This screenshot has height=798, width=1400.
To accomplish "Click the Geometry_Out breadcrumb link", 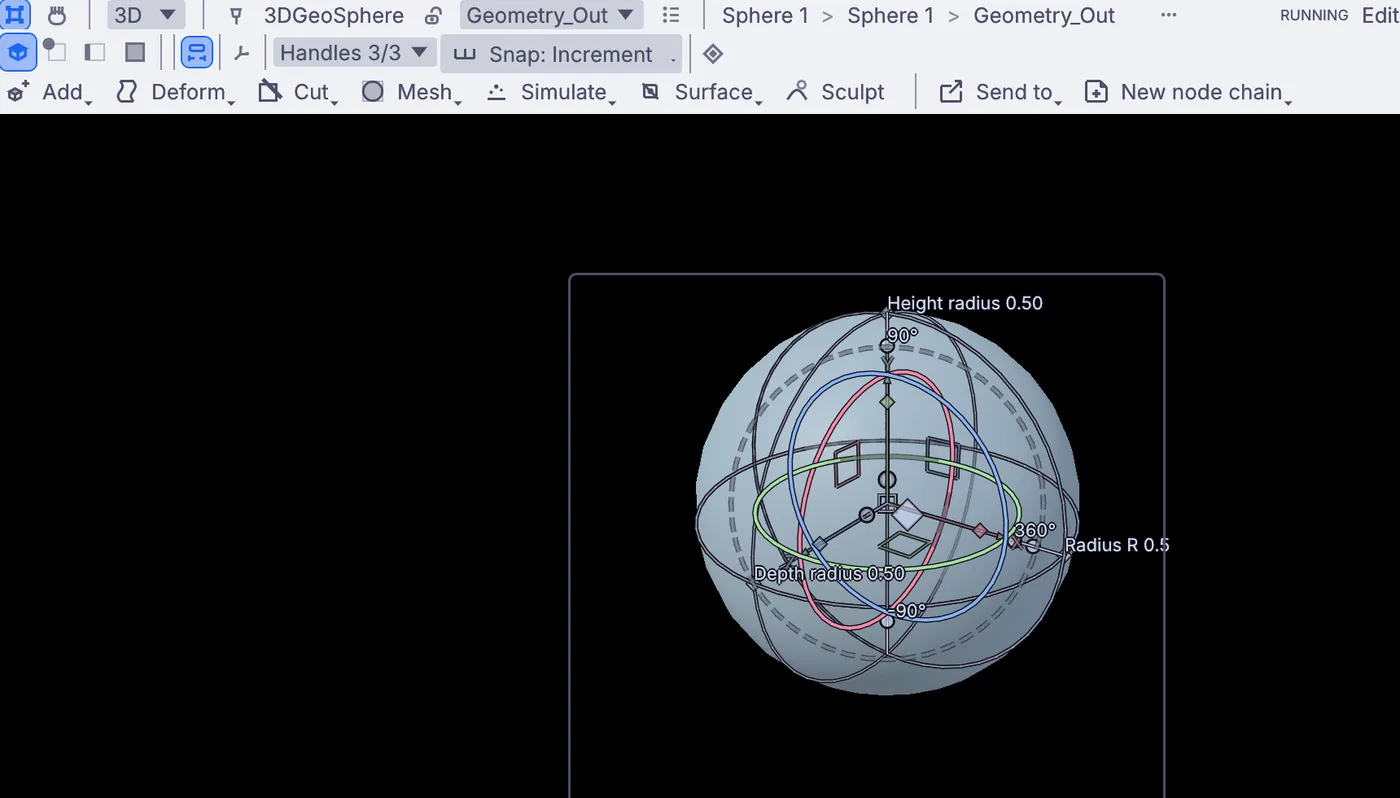I will [x=1044, y=15].
